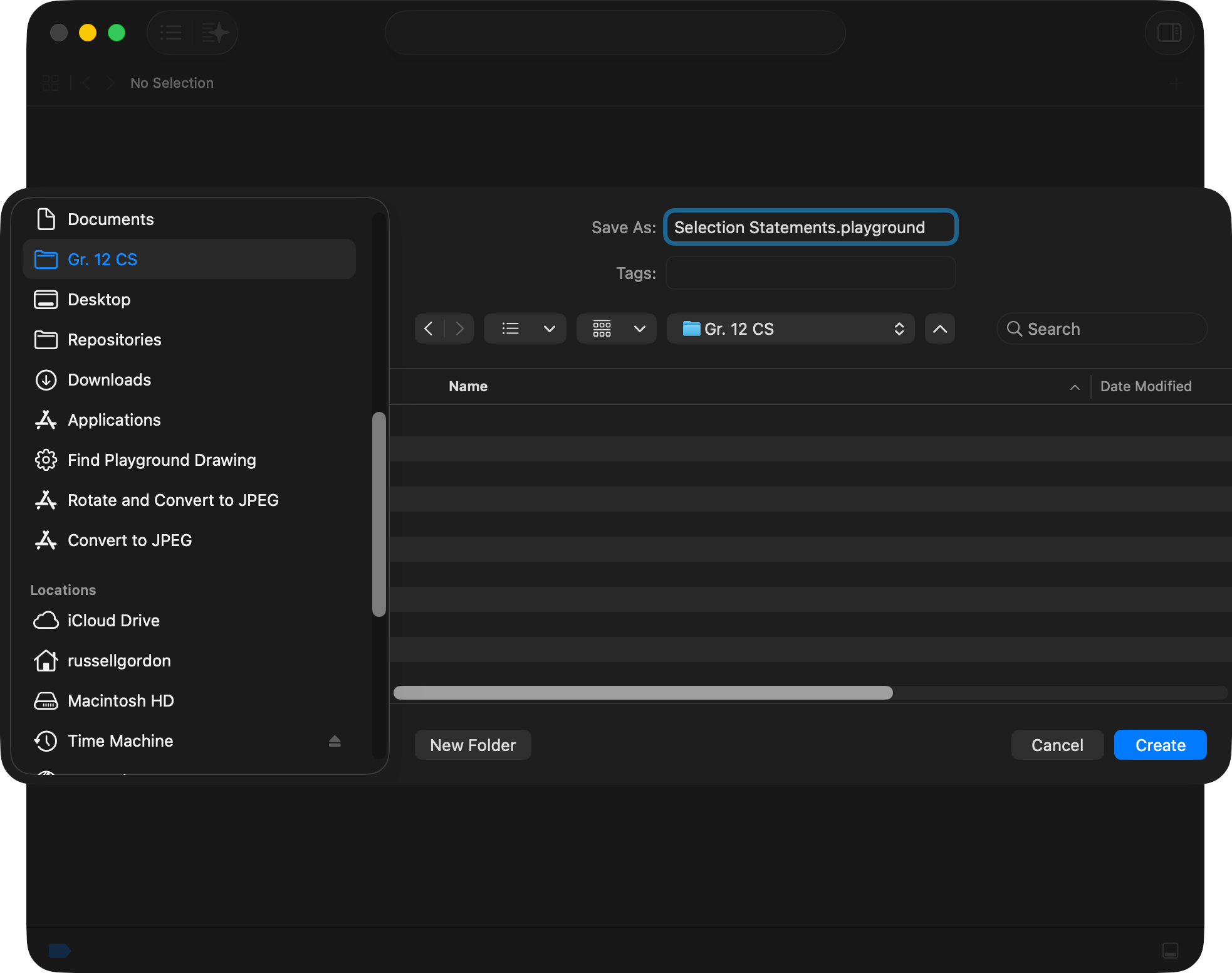Create a New Folder
Screen dimensions: 1232x973
click(x=472, y=745)
